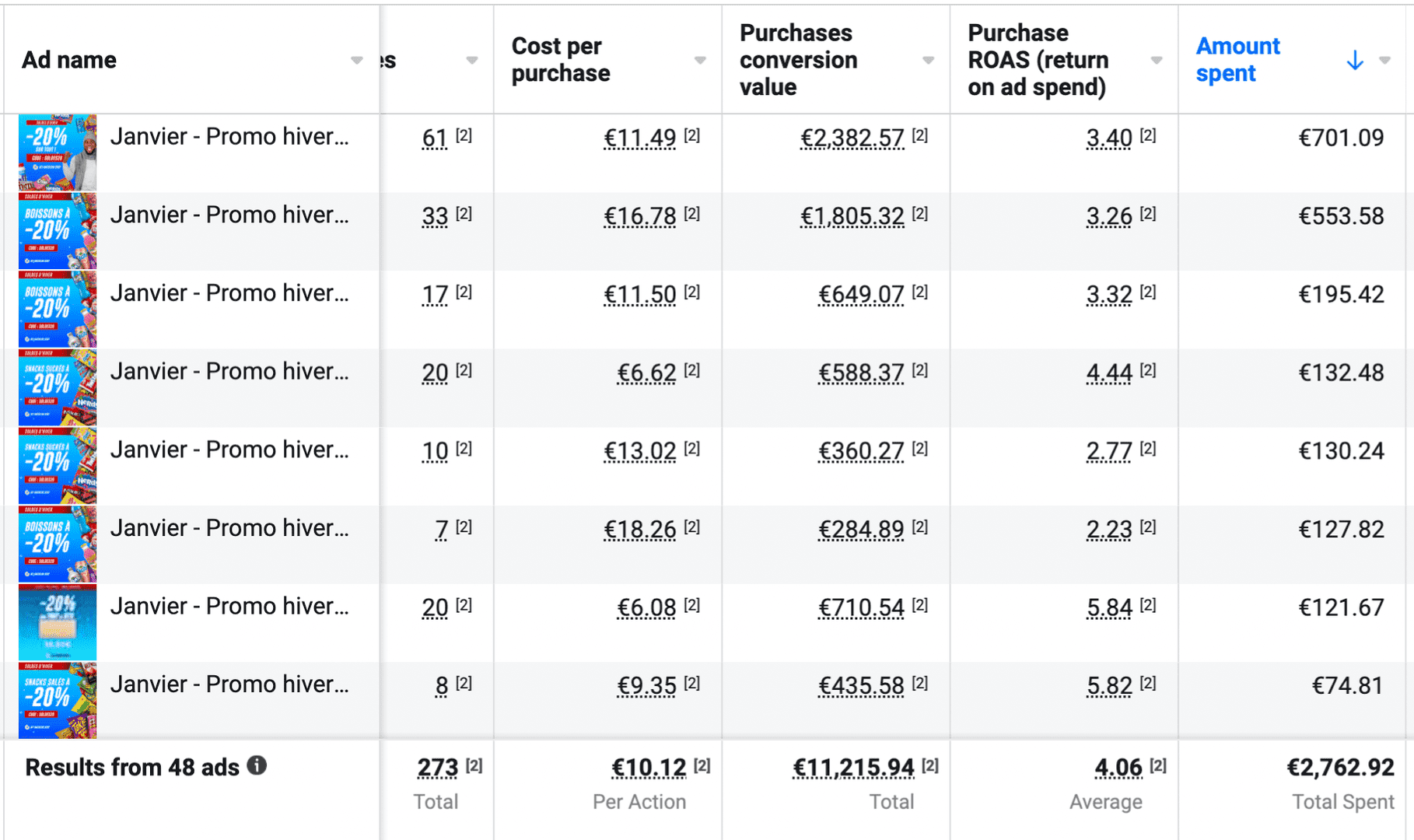This screenshot has width=1414, height=840.
Task: Open the Purchase ROAS column dropdown arrow
Action: point(1157,60)
